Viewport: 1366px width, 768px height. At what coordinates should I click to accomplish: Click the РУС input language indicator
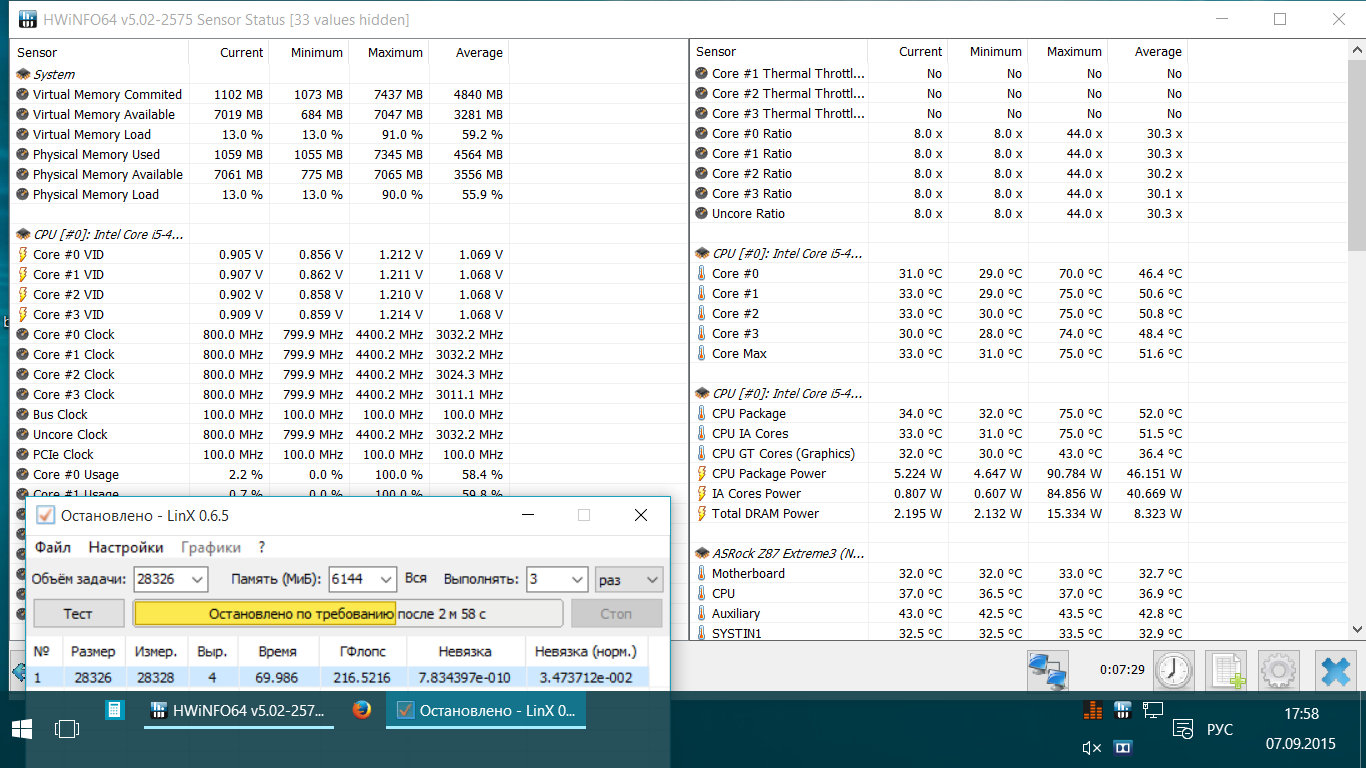(x=1220, y=729)
